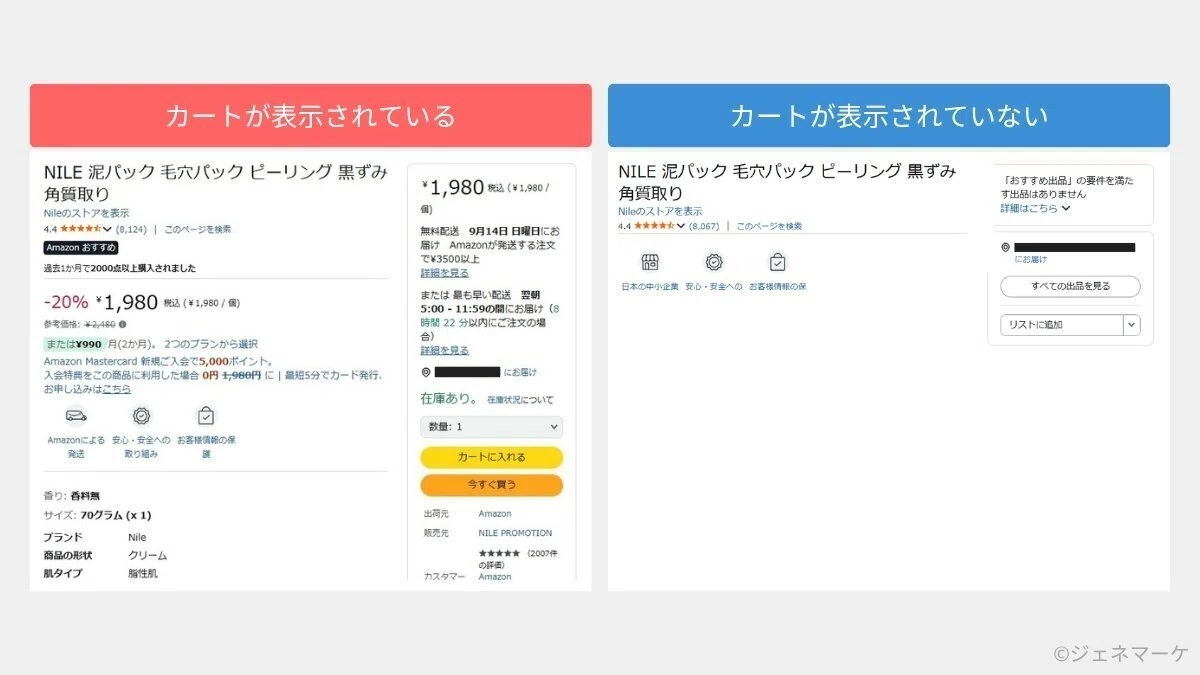Click the 日本の中小企業 storefront icon
1200x675 pixels.
click(x=650, y=263)
